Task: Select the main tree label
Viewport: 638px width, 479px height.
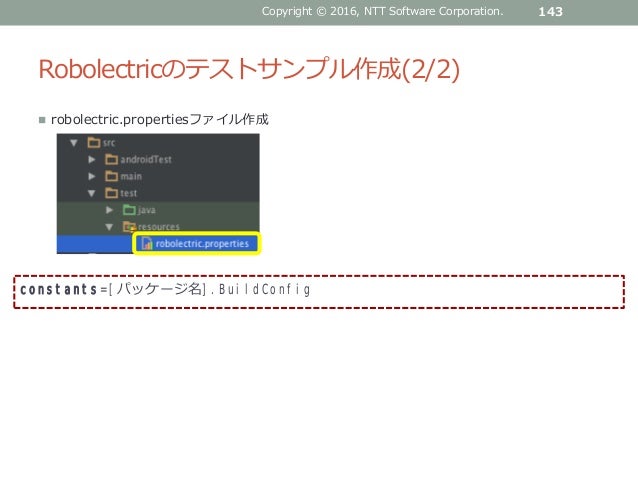Action: (x=131, y=176)
